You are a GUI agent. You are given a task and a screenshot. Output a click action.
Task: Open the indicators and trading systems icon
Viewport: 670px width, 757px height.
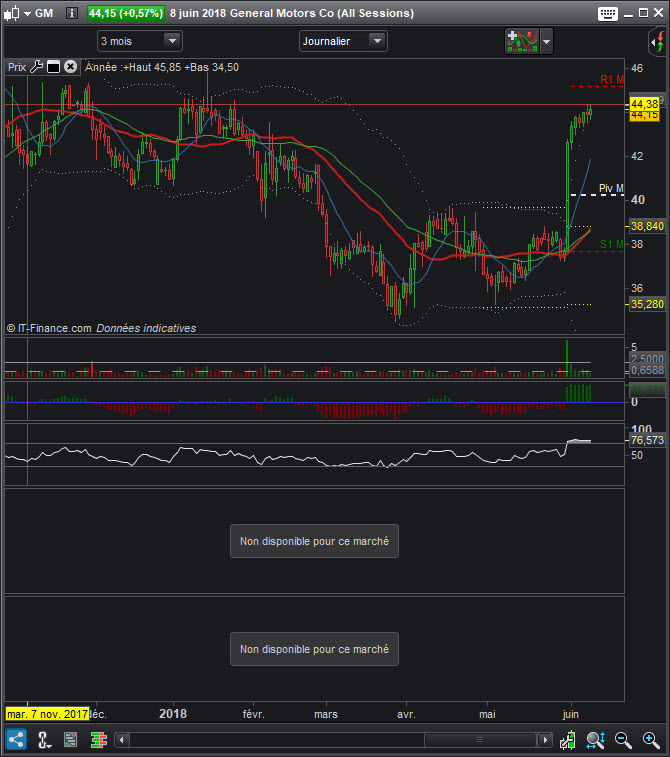[522, 41]
